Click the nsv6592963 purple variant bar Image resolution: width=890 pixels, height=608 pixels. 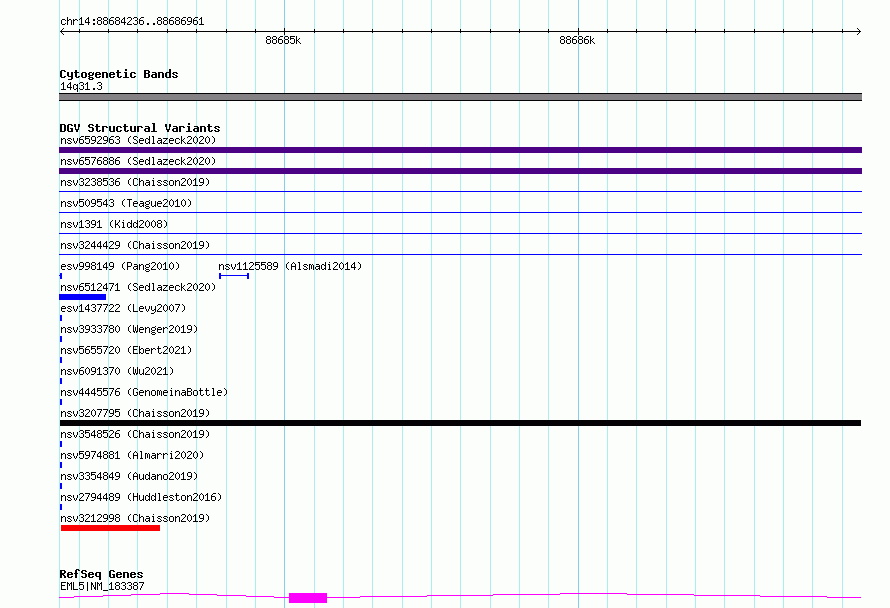(x=460, y=150)
